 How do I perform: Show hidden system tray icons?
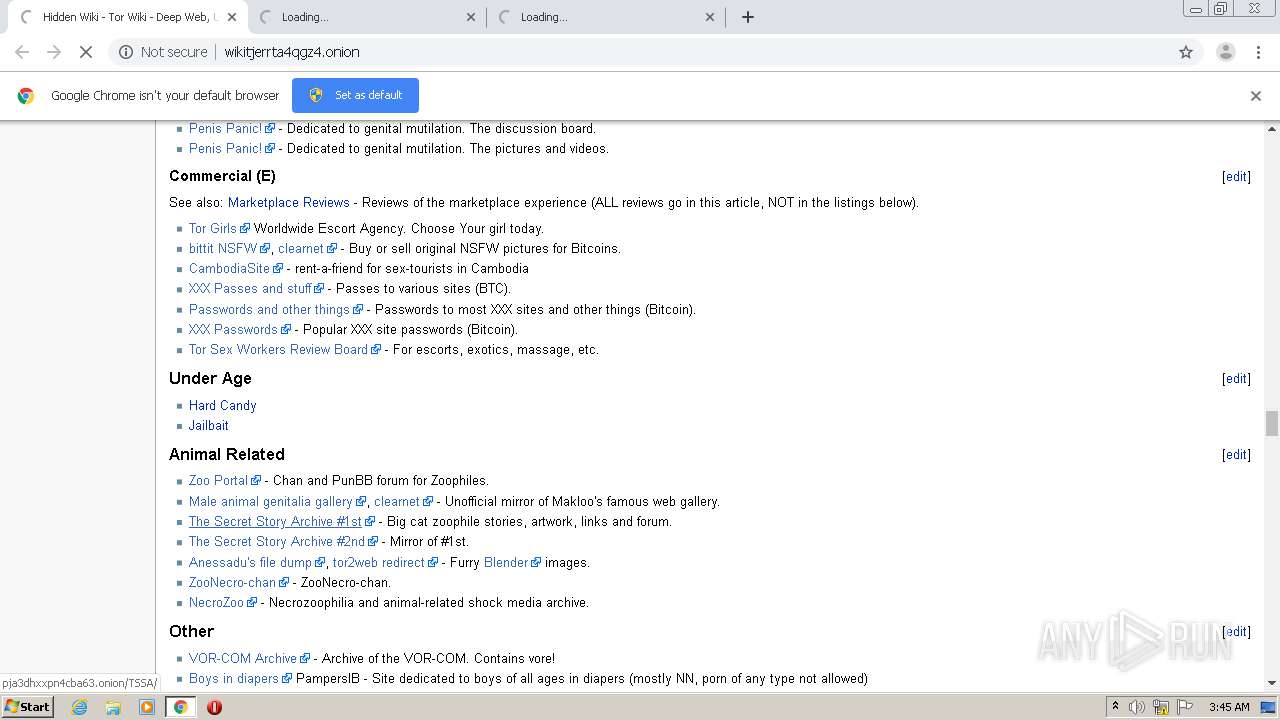(1115, 707)
